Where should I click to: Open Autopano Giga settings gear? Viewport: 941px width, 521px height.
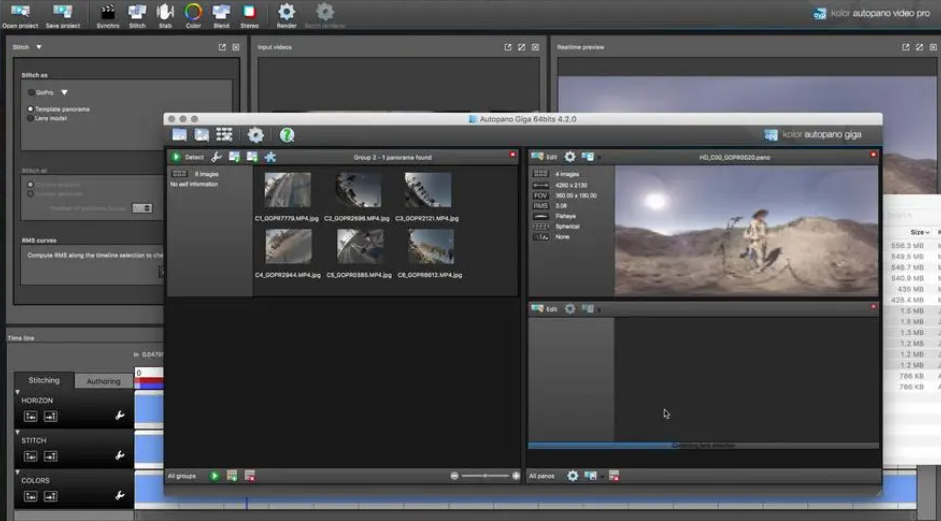(256, 135)
